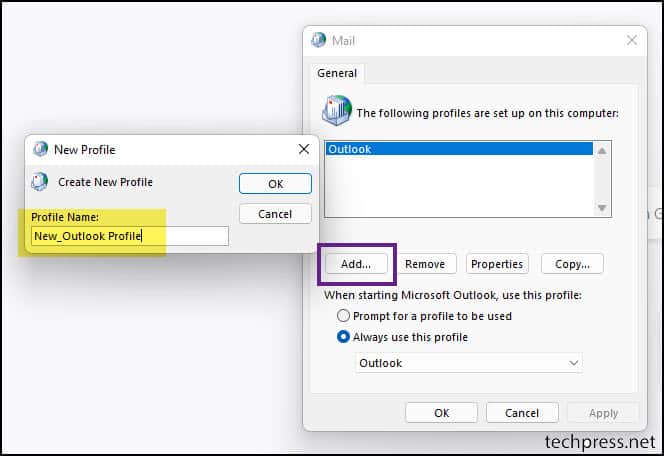The height and width of the screenshot is (456, 664).
Task: Click the mail profiles icon beside the description text
Action: (x=337, y=110)
